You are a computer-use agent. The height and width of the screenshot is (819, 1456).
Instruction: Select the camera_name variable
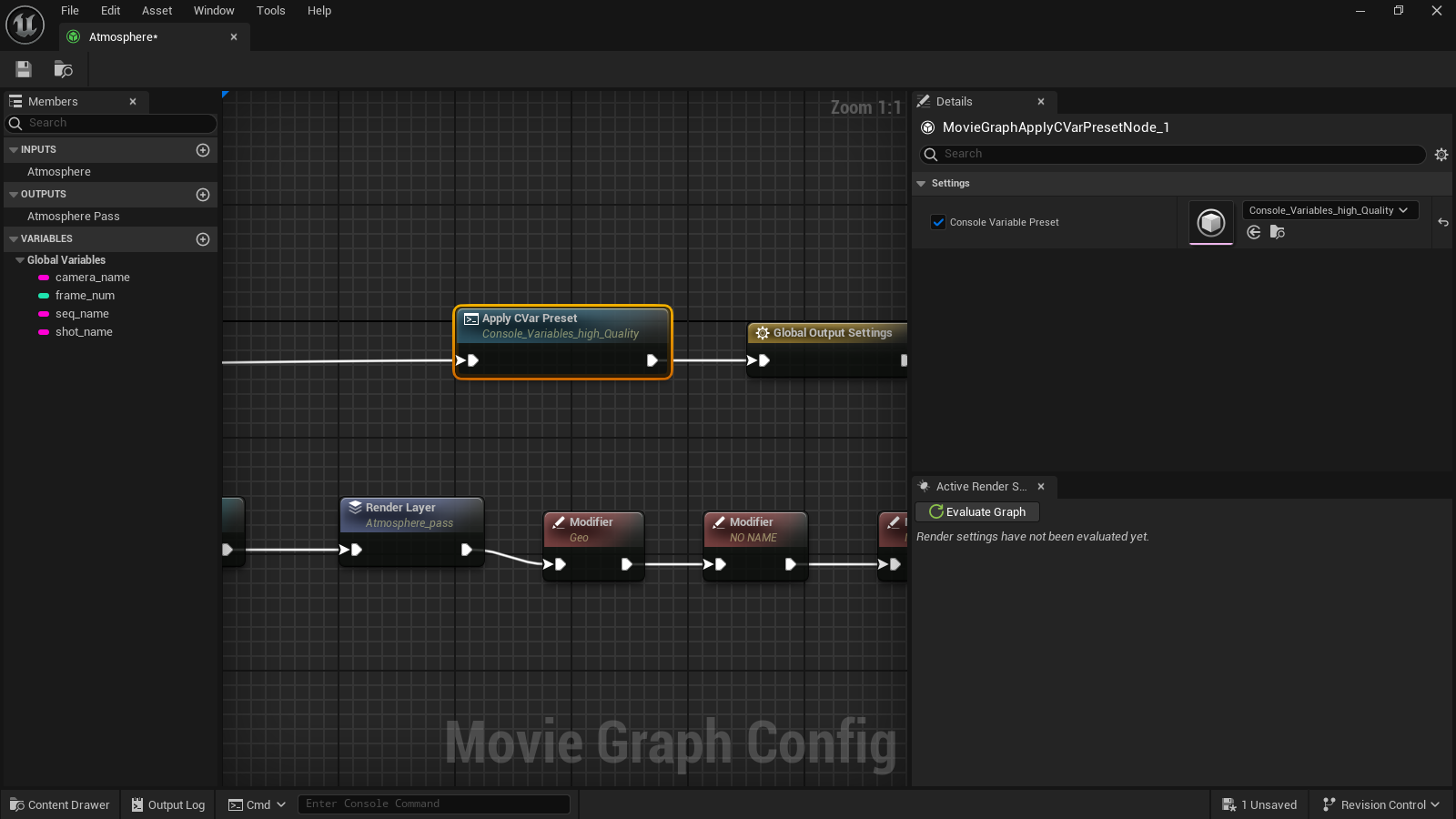coord(92,278)
